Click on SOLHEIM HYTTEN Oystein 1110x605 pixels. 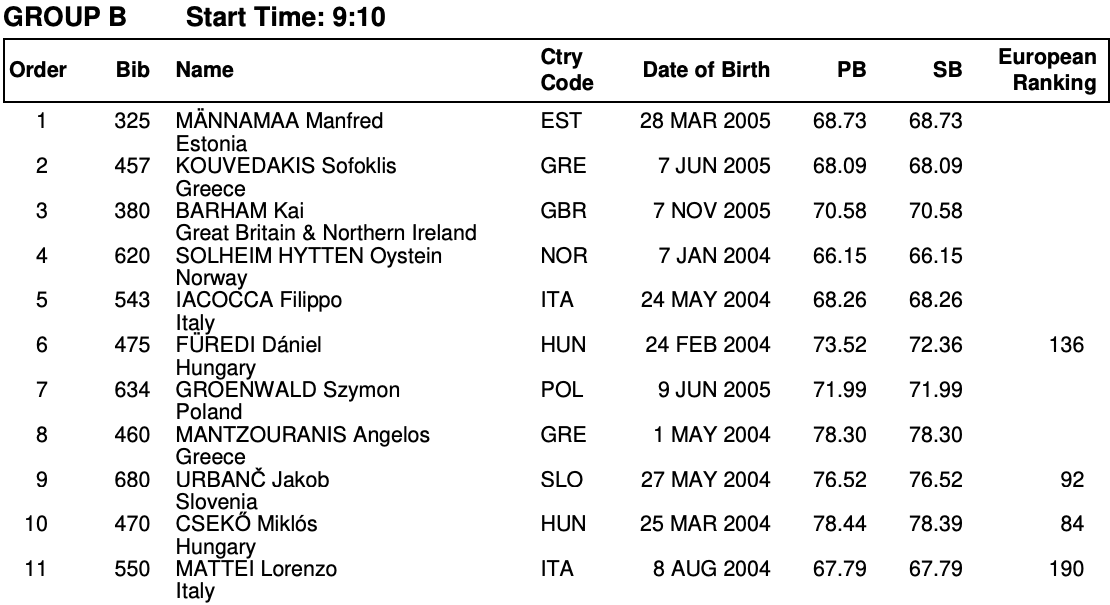coord(309,256)
